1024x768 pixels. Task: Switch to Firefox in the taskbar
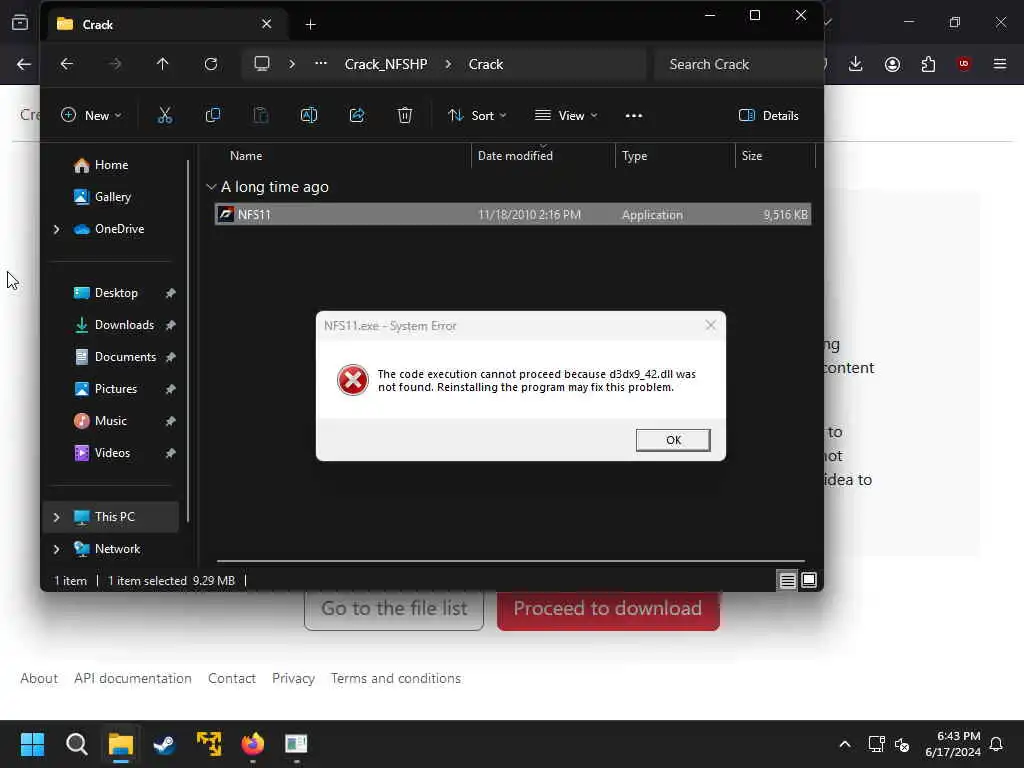pyautogui.click(x=252, y=744)
